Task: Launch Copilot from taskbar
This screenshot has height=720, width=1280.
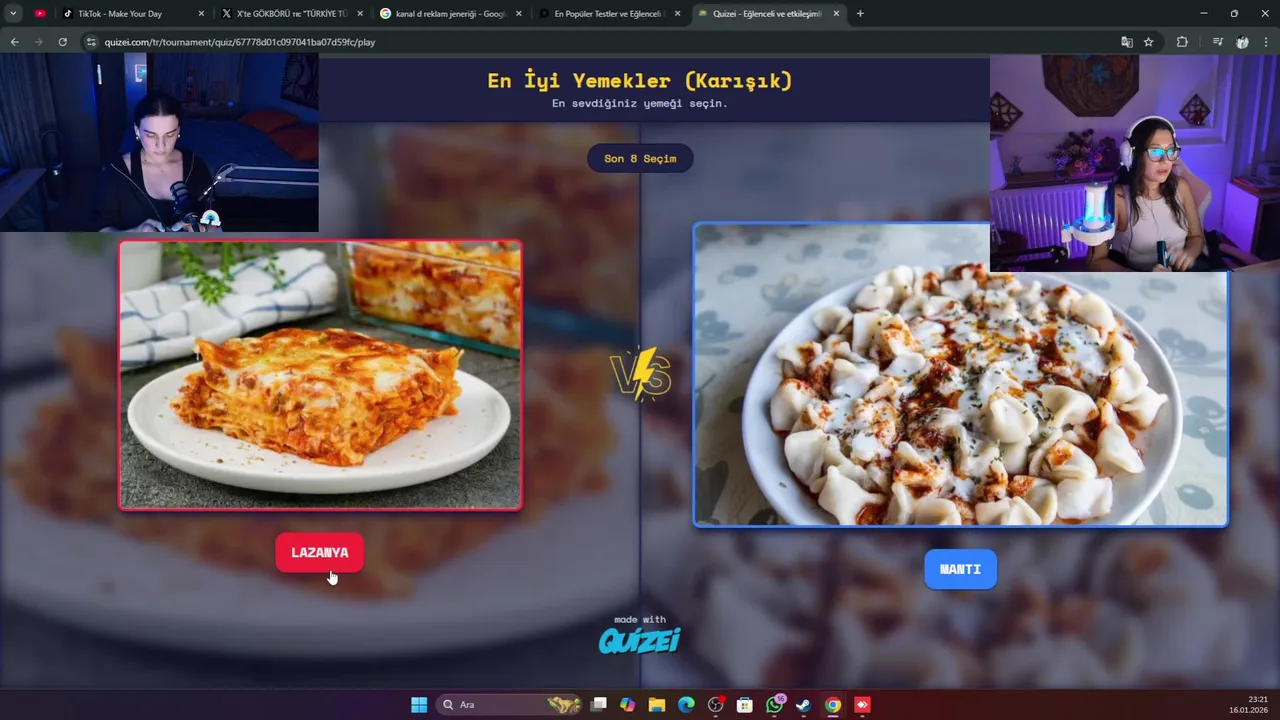Action: [627, 705]
